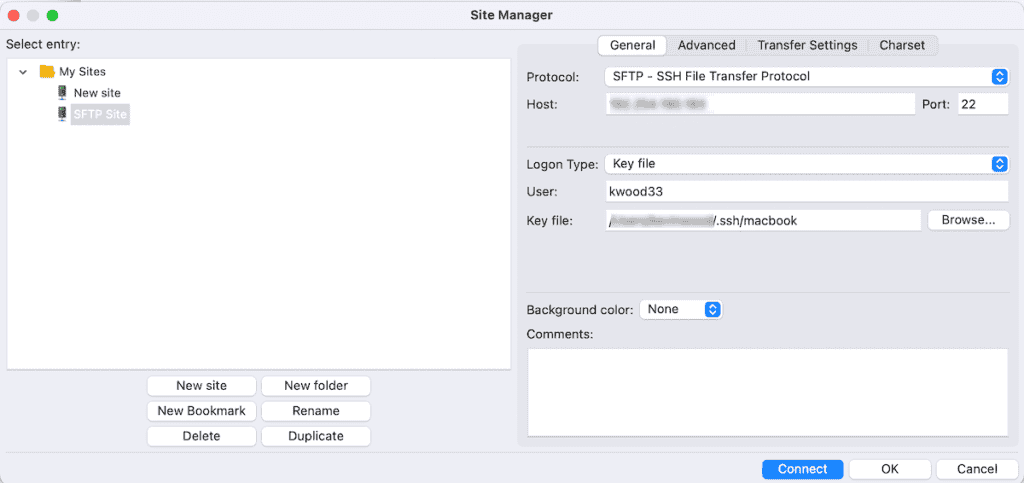The height and width of the screenshot is (483, 1024).
Task: Select the SFTP Site entry
Action: tap(101, 116)
